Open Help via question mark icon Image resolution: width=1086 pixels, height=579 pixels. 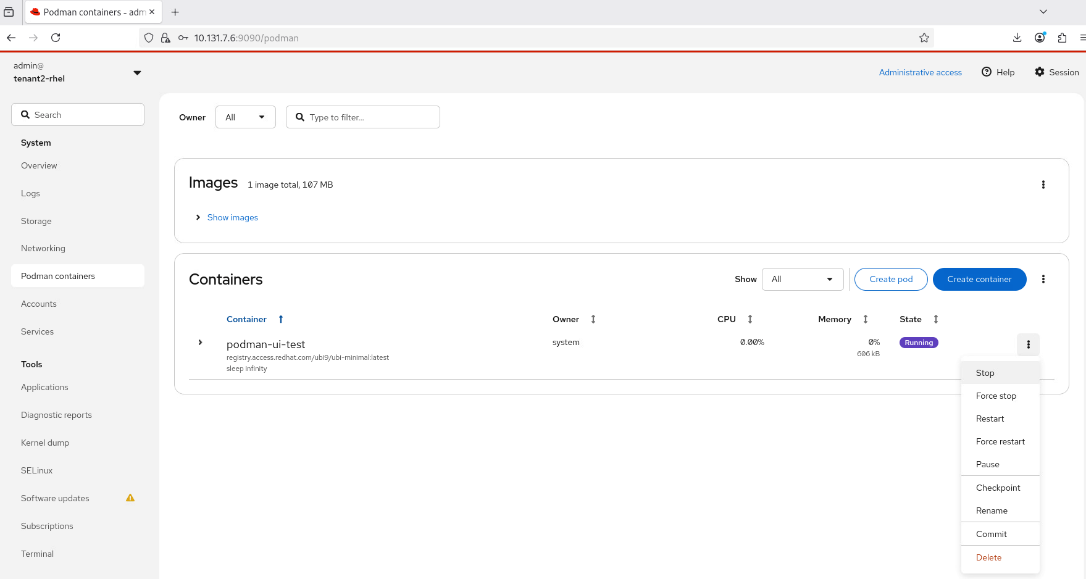(x=986, y=72)
